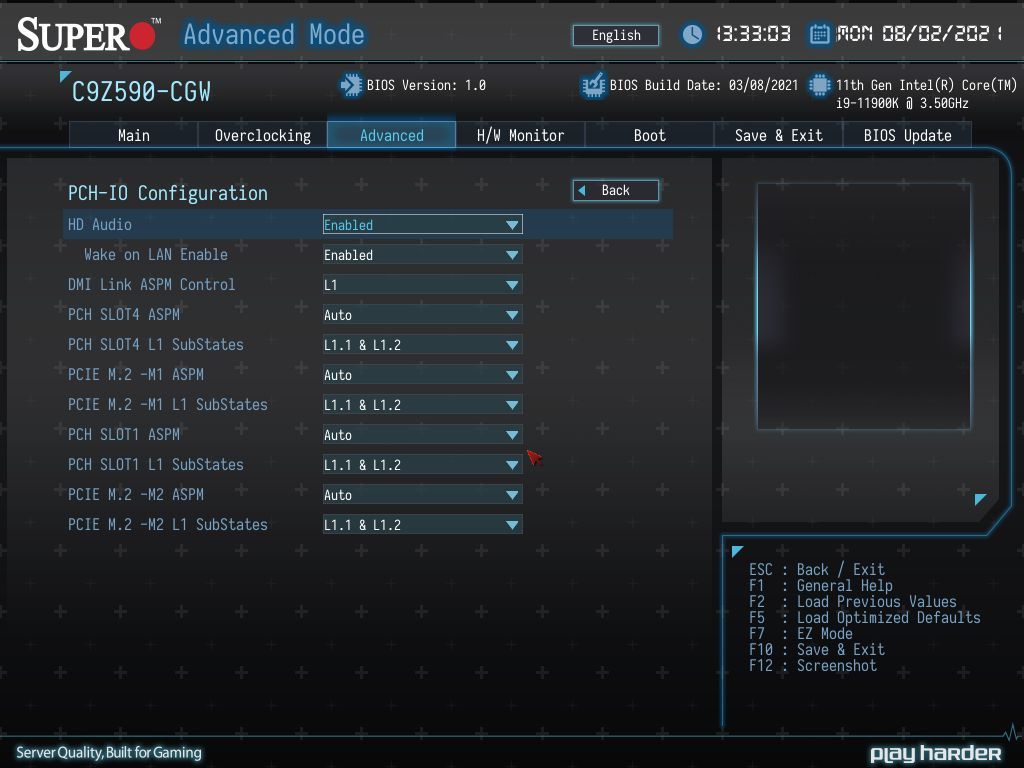Screen dimensions: 1024x768
Task: Open the PCH SLOT4 L1 SubStates dropdown
Action: click(x=423, y=345)
